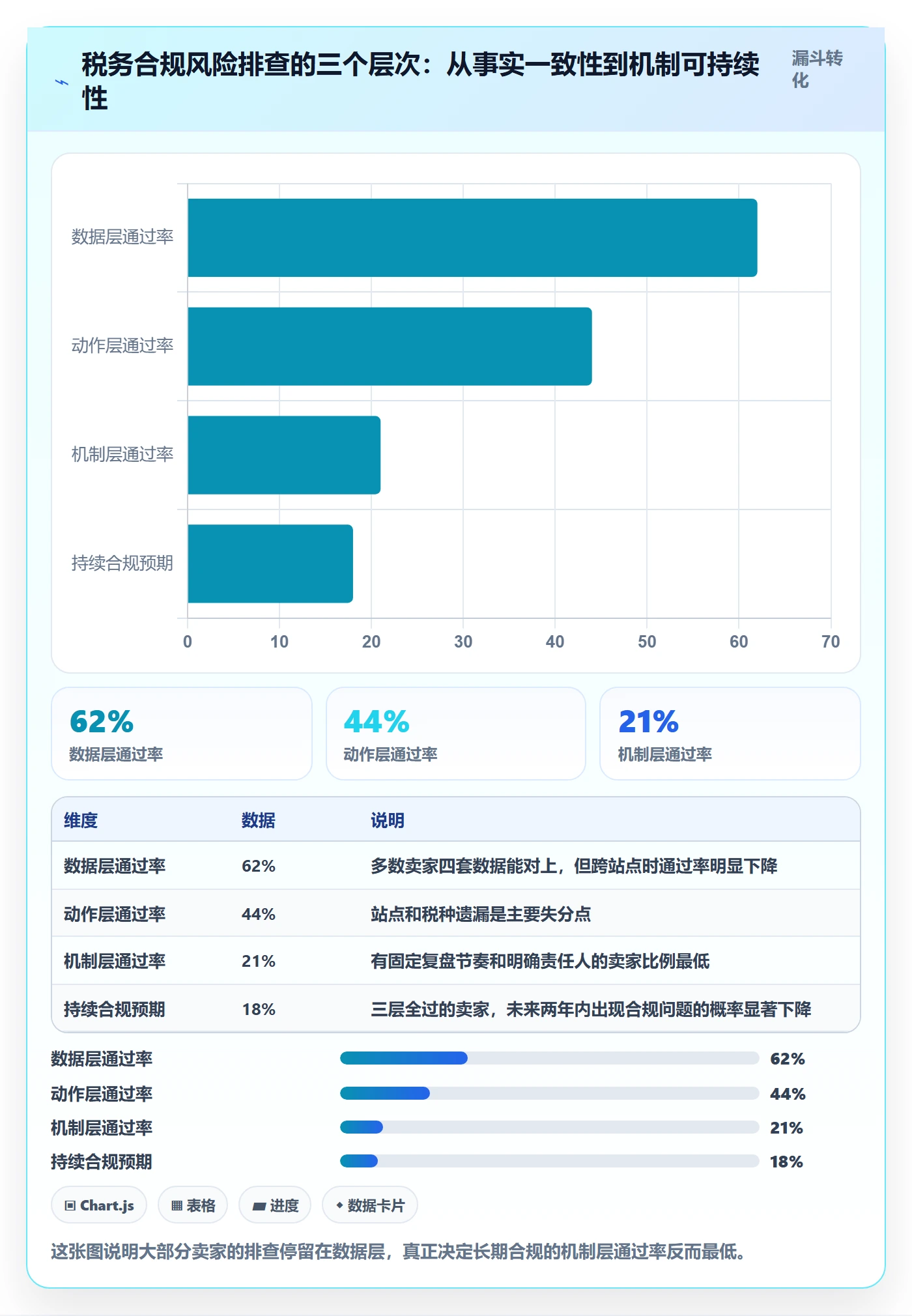
Task: Click the lightning icon beside the title
Action: pyautogui.click(x=62, y=82)
